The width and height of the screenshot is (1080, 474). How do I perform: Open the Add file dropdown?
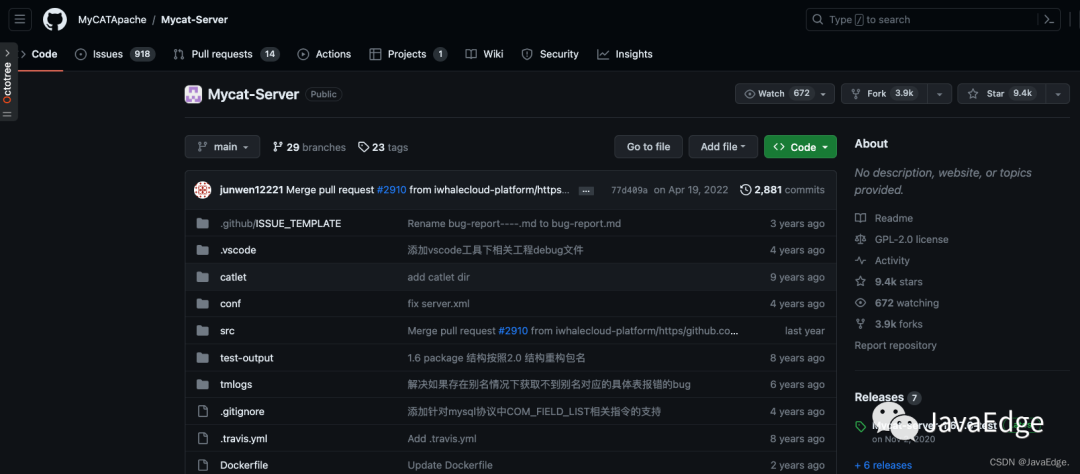[x=723, y=147]
